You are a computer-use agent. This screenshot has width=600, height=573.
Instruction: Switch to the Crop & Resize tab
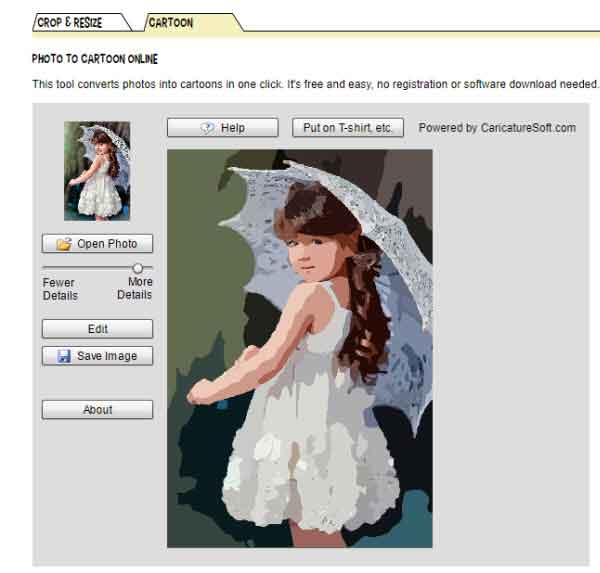[81, 22]
